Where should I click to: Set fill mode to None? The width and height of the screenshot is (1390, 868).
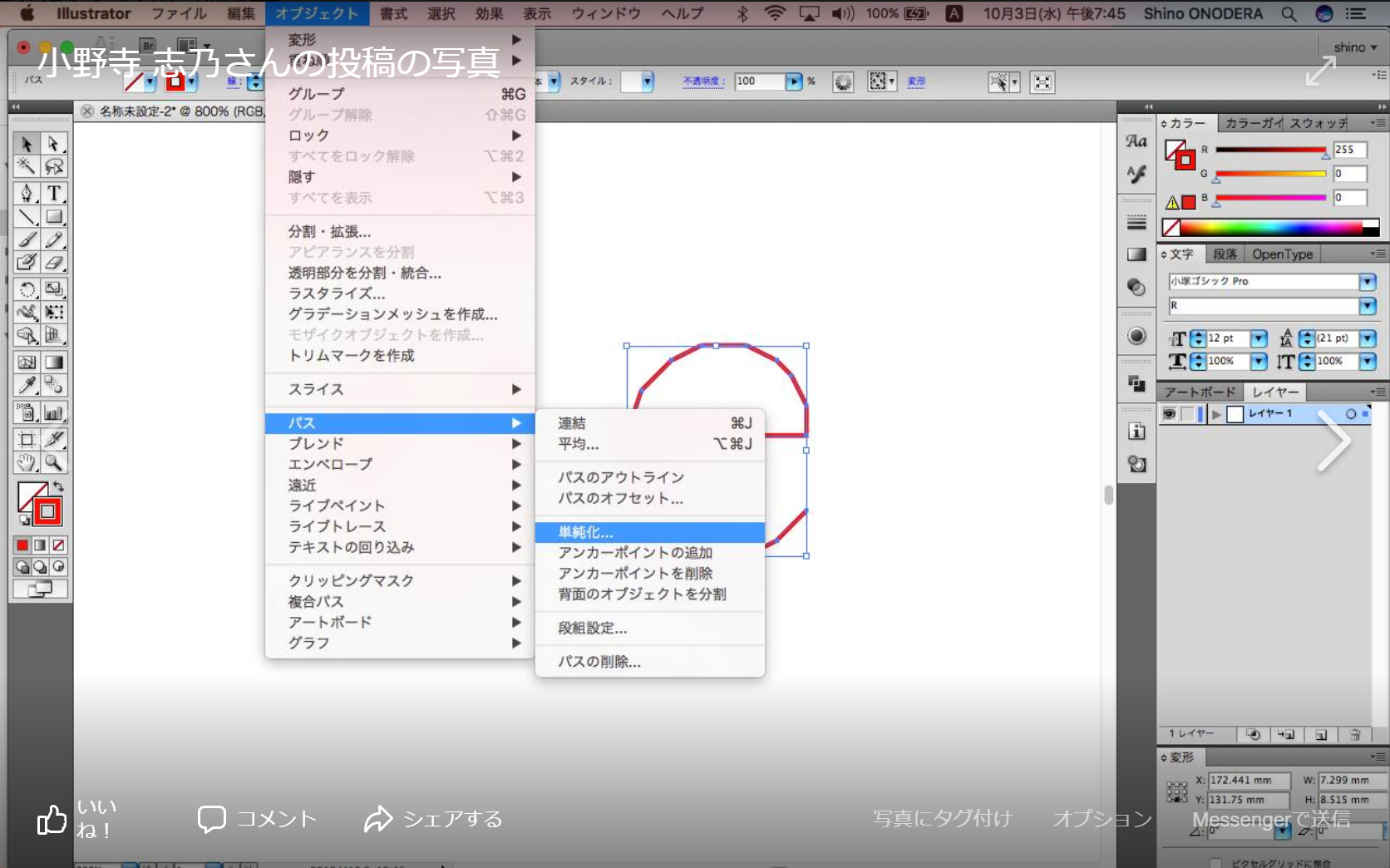(58, 545)
